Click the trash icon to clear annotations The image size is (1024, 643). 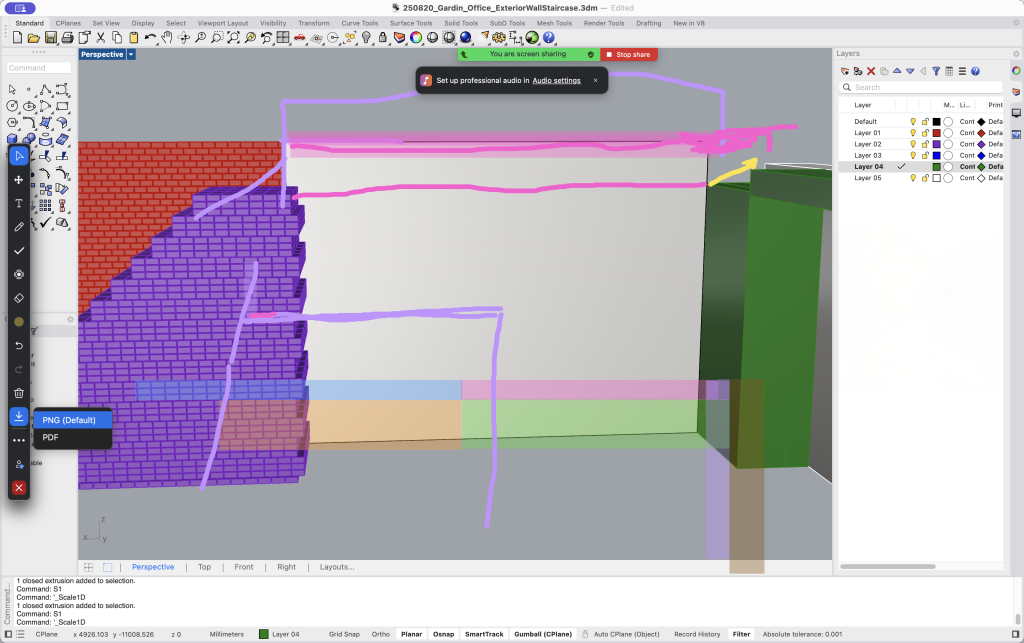pyautogui.click(x=18, y=393)
